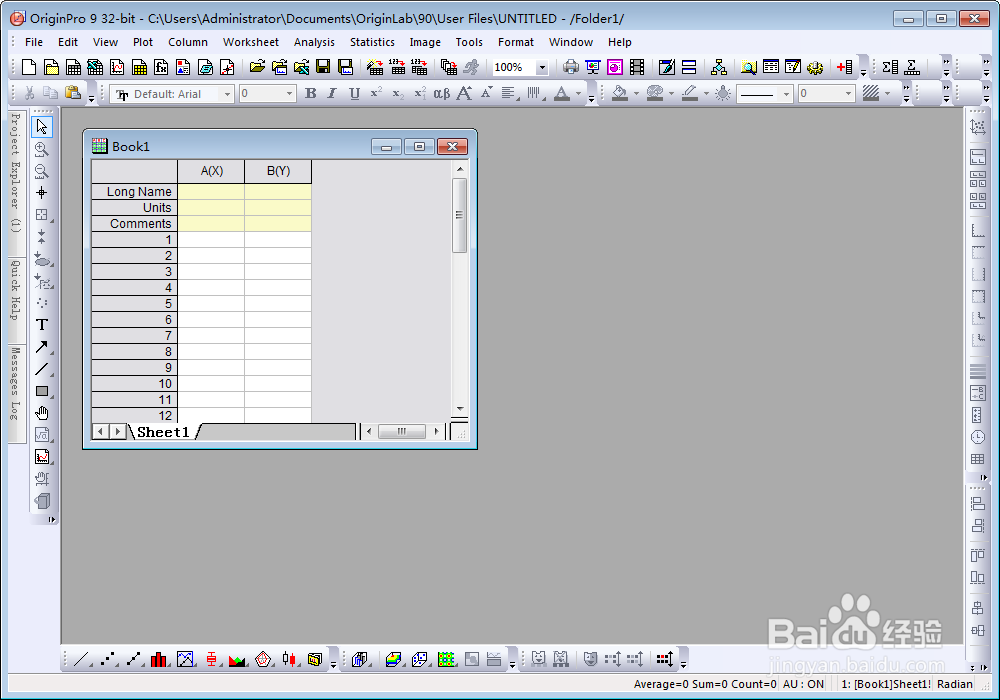The image size is (1000, 700).
Task: Select the Text tool
Action: click(x=41, y=324)
